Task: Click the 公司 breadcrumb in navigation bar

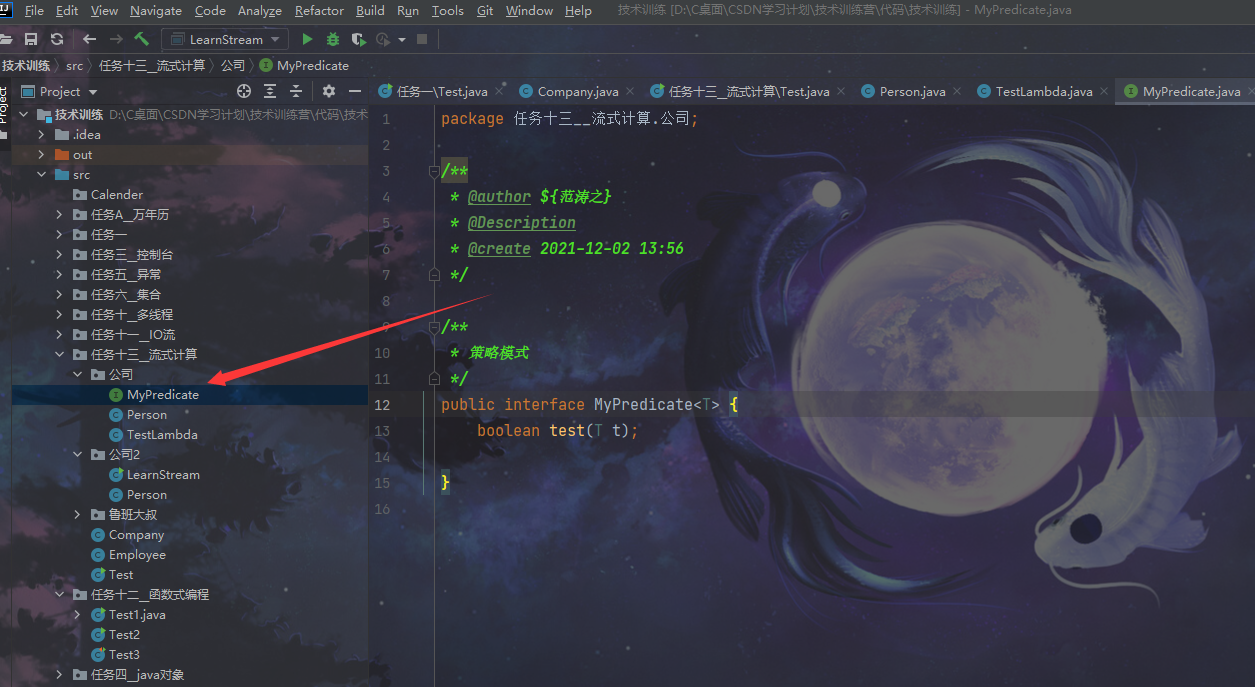Action: (233, 66)
